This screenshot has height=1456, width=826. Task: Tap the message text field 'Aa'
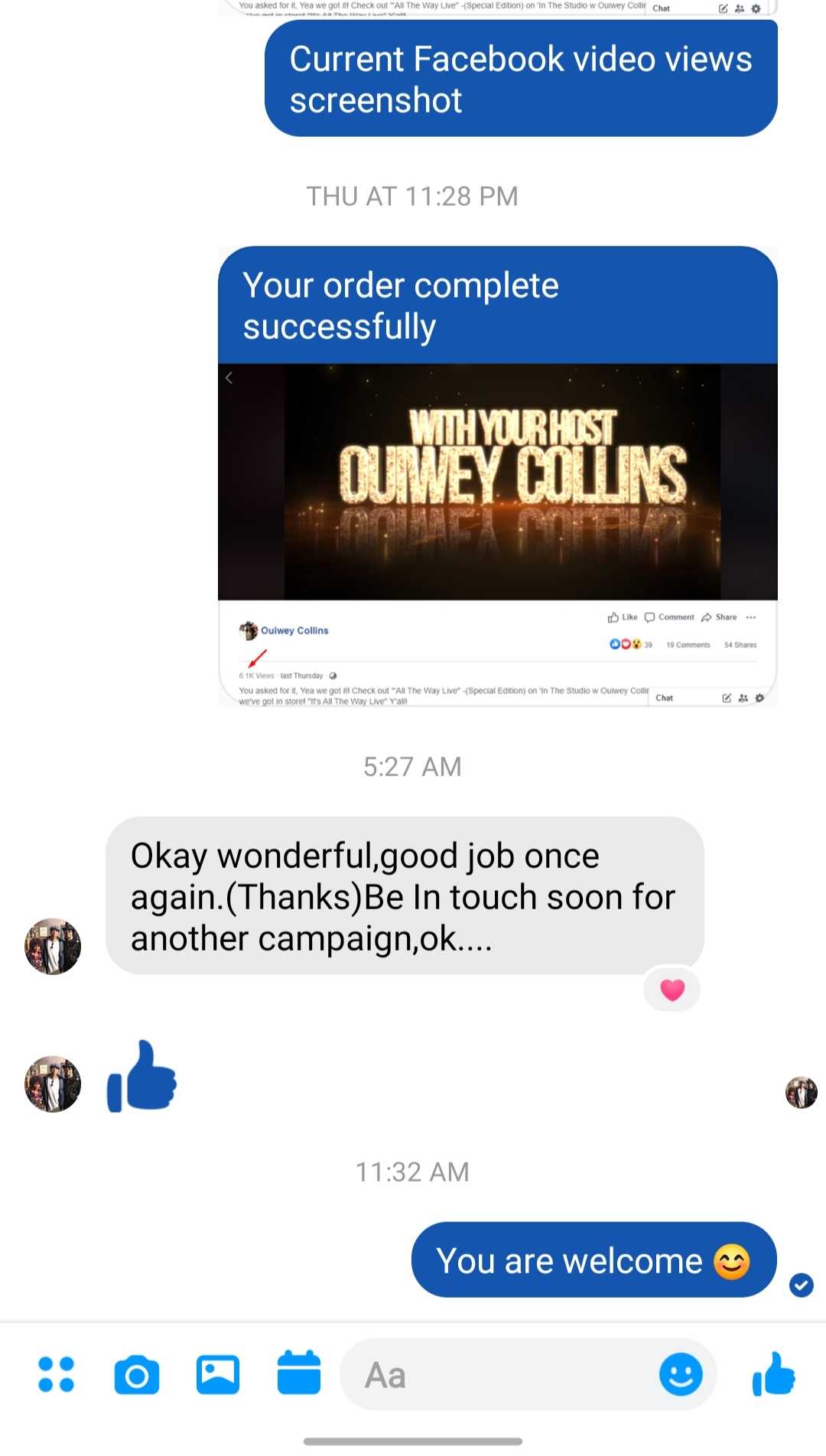(x=505, y=1375)
